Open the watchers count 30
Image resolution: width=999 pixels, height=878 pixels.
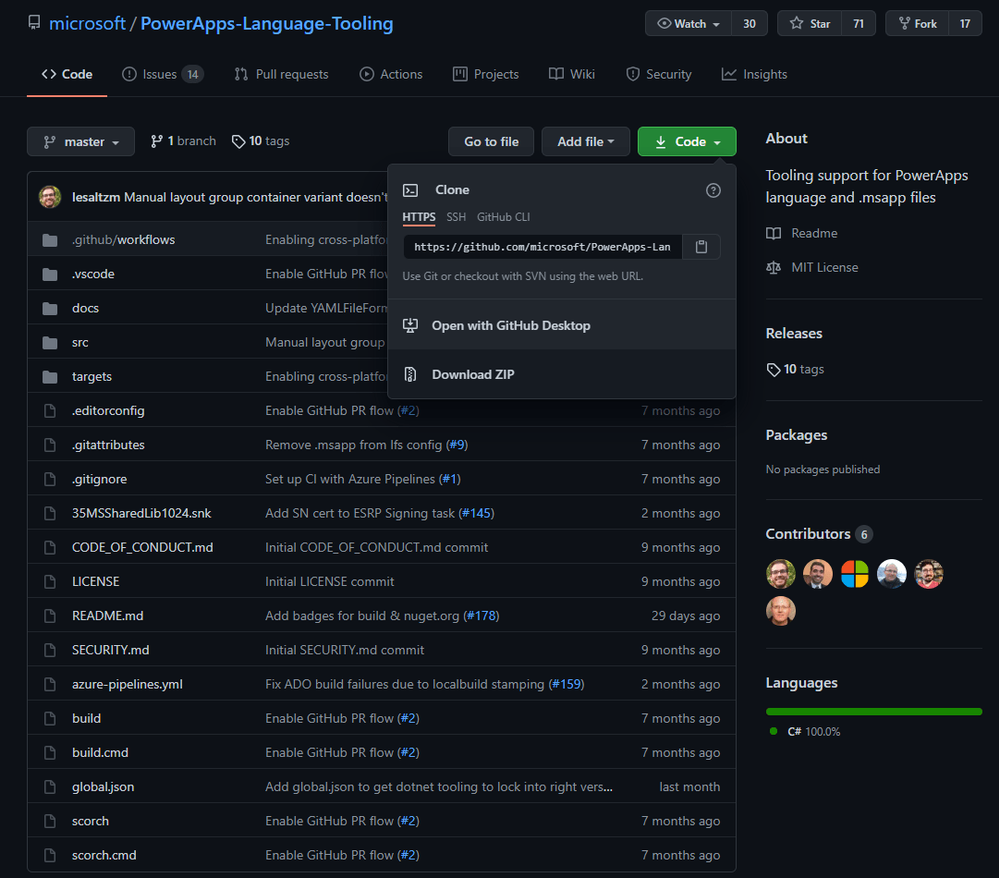pos(749,24)
